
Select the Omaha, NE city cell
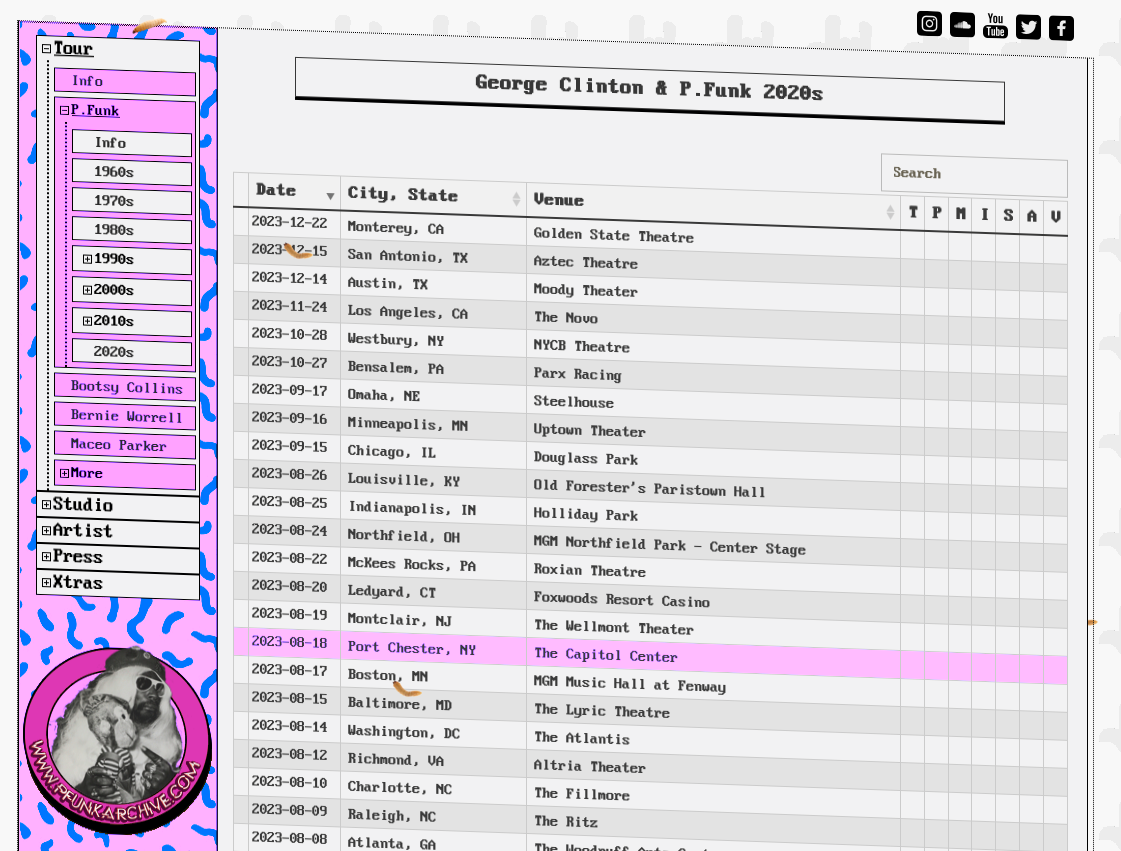coord(433,395)
